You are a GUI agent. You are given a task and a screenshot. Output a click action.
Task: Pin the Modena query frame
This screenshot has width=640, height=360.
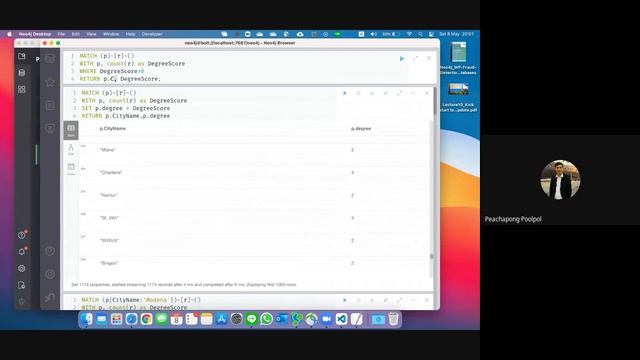[x=386, y=300]
